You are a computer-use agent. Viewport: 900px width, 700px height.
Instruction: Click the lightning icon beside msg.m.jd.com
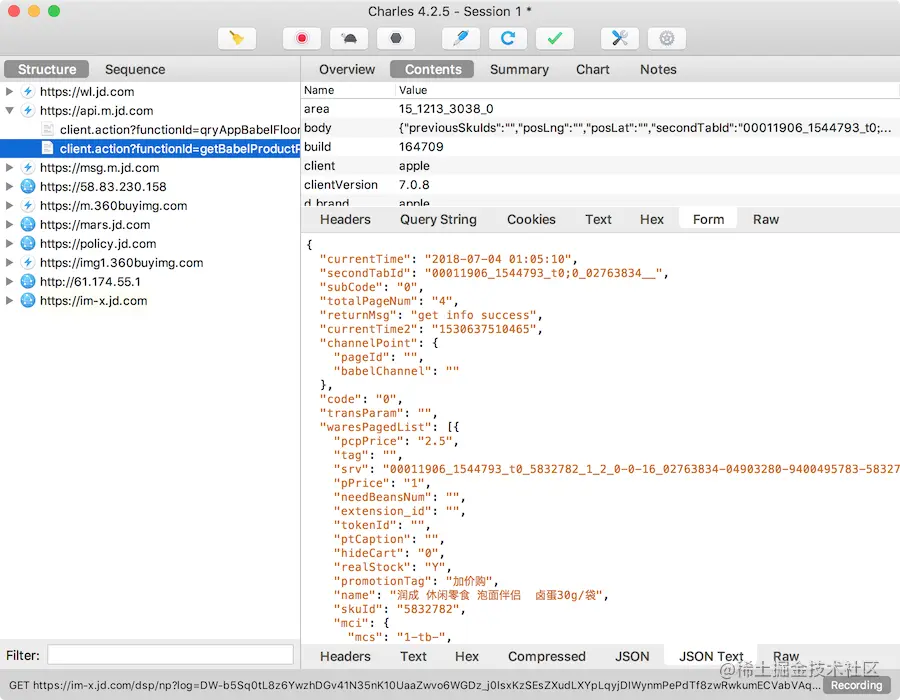[x=28, y=168]
